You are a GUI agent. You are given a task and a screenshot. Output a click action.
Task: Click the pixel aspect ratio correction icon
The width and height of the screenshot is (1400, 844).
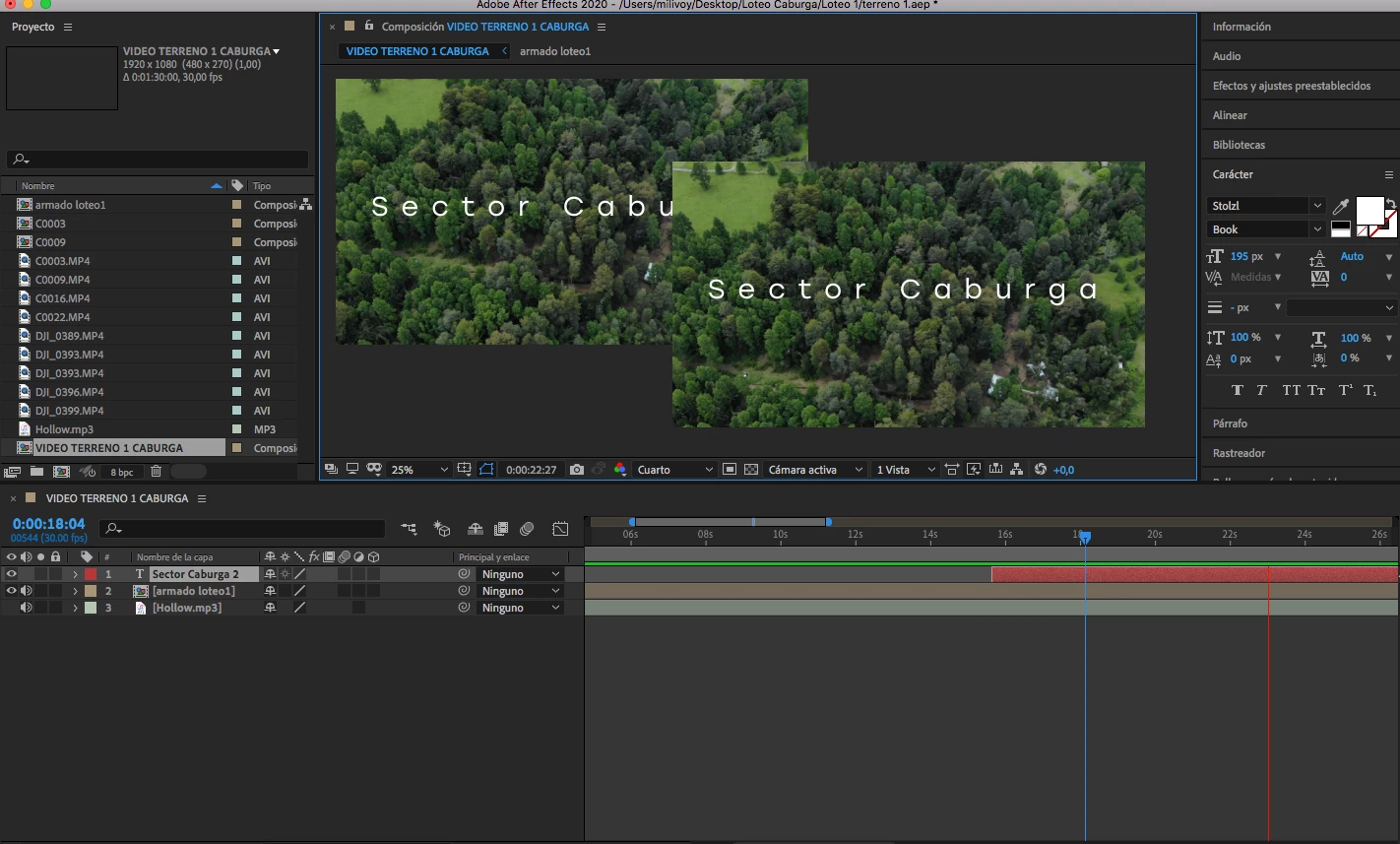(952, 470)
